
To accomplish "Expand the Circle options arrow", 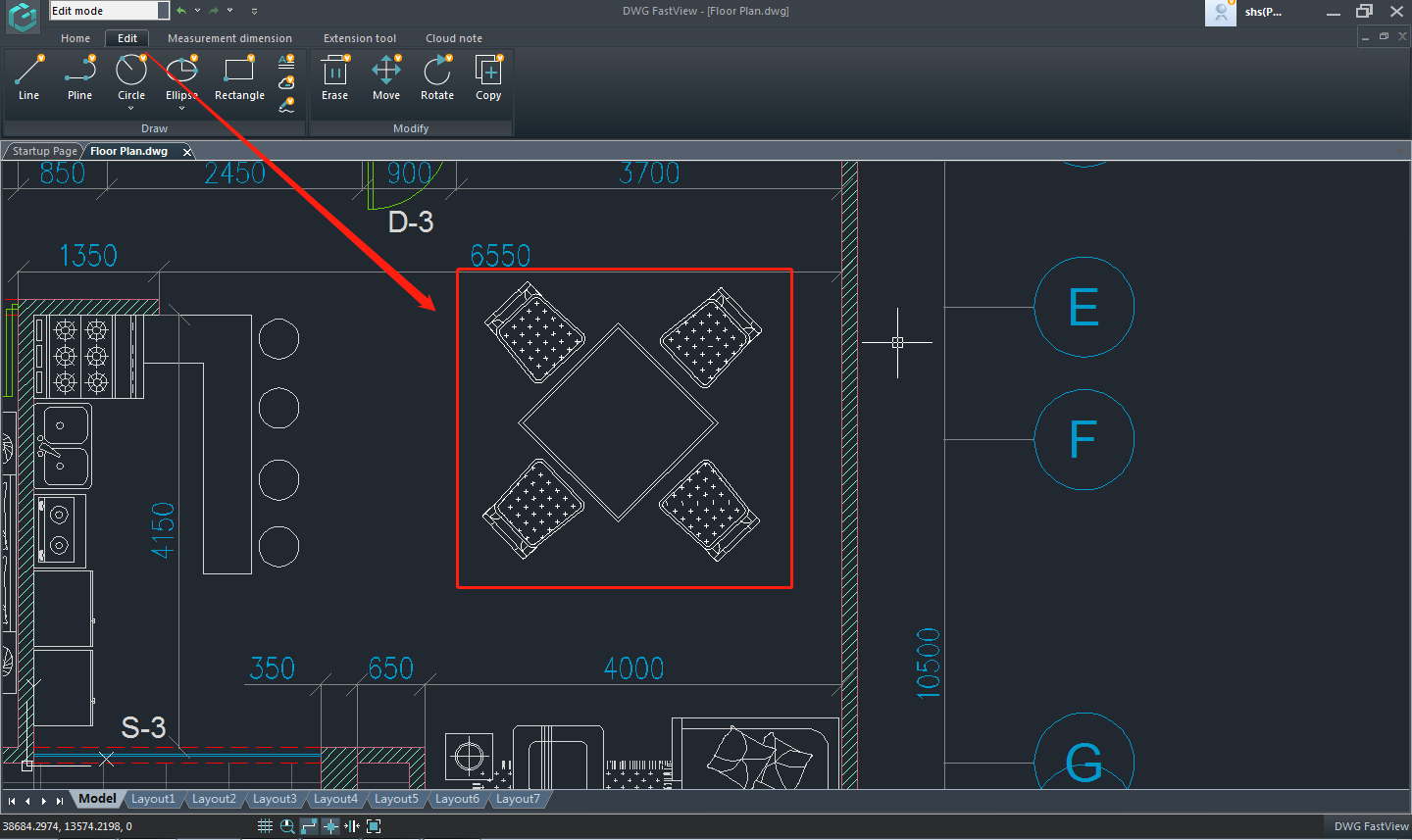I will pyautogui.click(x=131, y=109).
